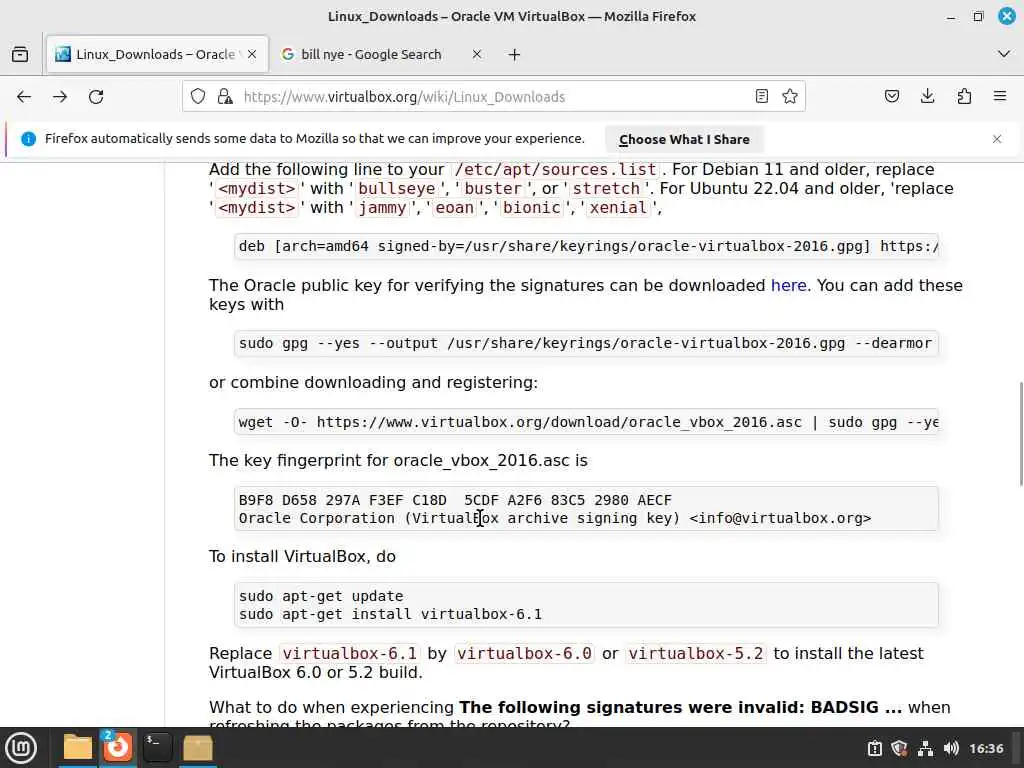Bookmark this page with the star
The image size is (1024, 768).
(x=790, y=97)
